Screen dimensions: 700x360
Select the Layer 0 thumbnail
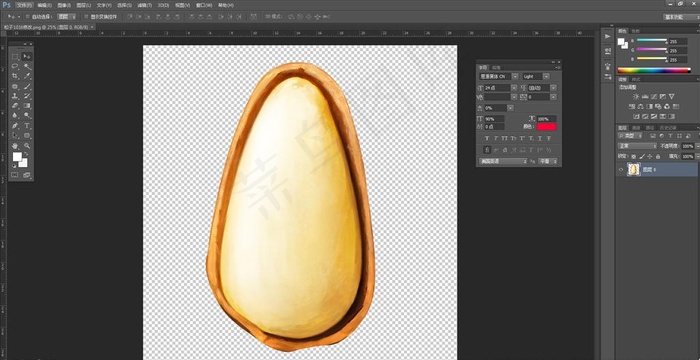(x=634, y=169)
